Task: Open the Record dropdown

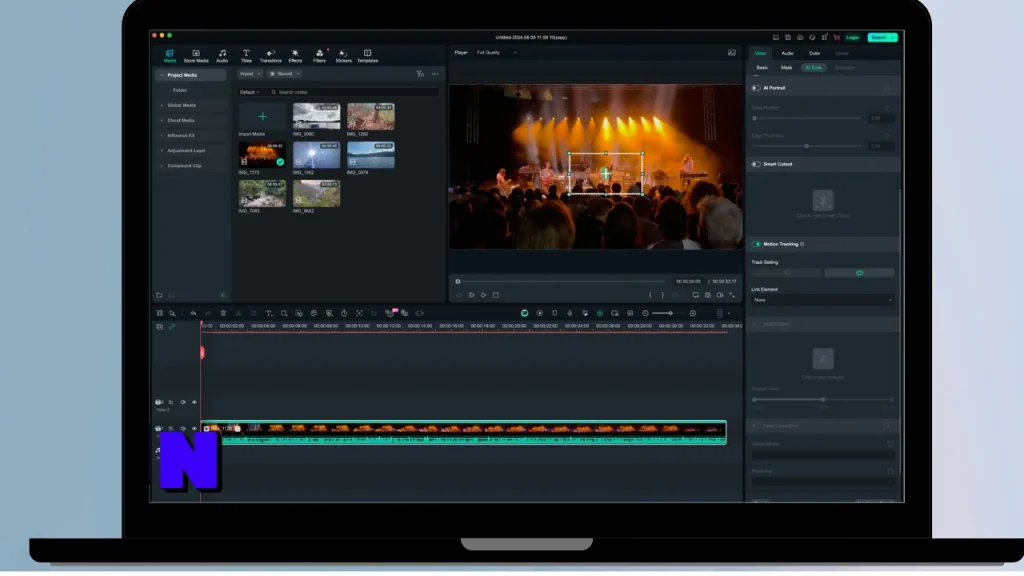Action: tap(285, 74)
